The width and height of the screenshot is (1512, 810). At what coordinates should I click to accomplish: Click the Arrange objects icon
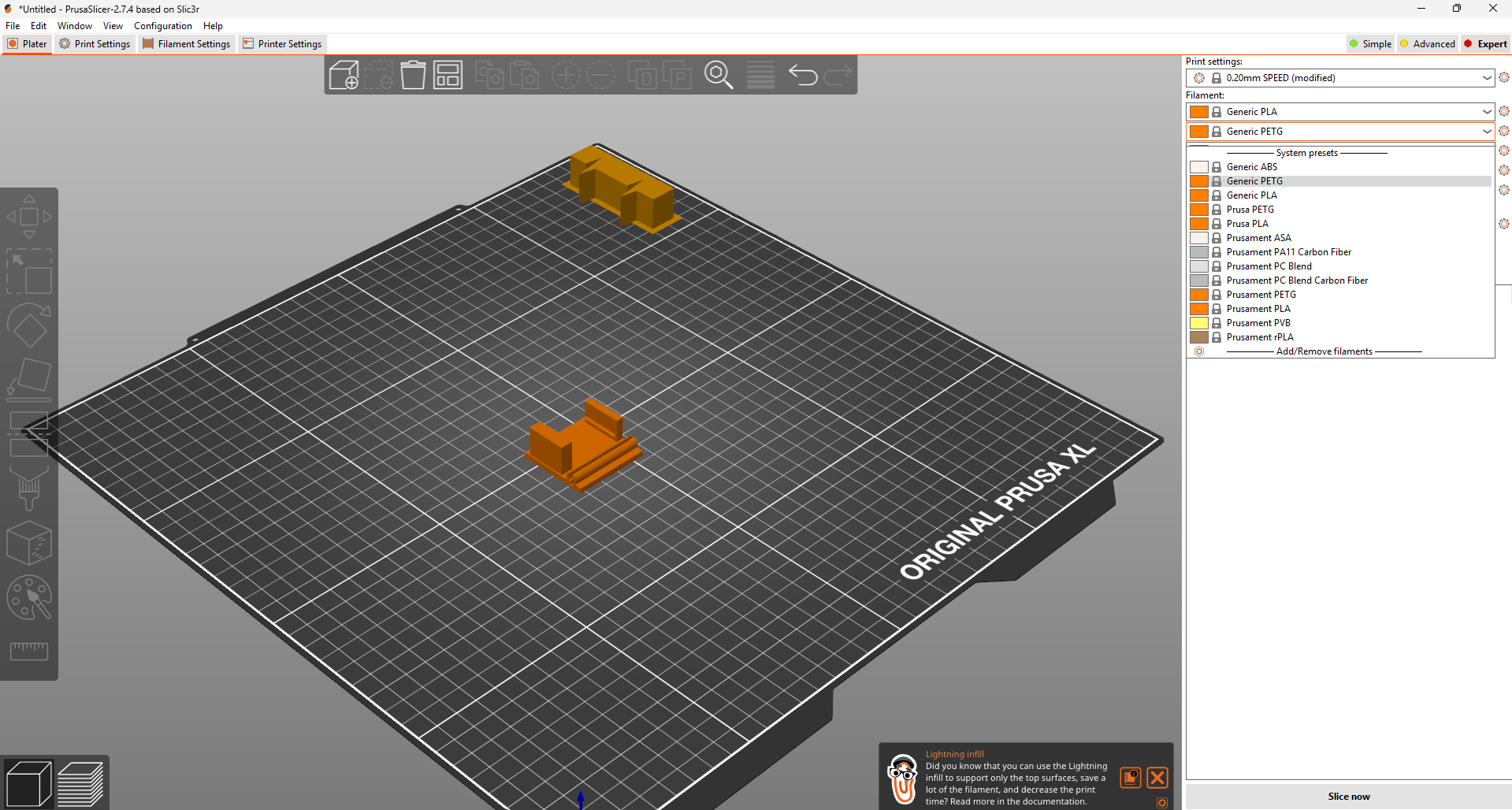(448, 76)
